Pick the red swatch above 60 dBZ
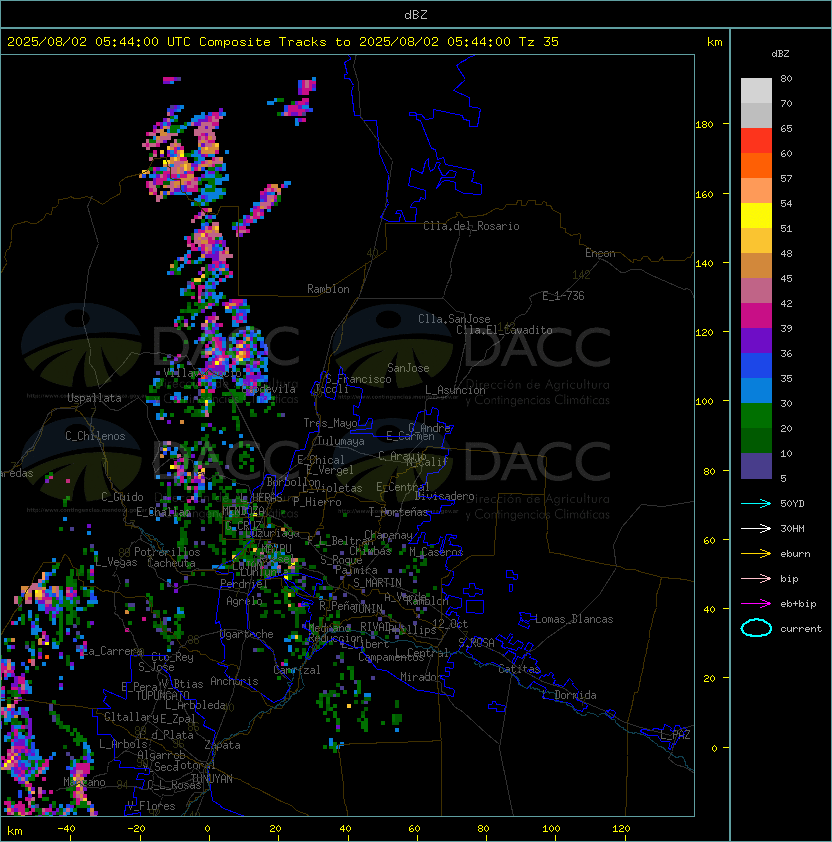 tap(756, 141)
